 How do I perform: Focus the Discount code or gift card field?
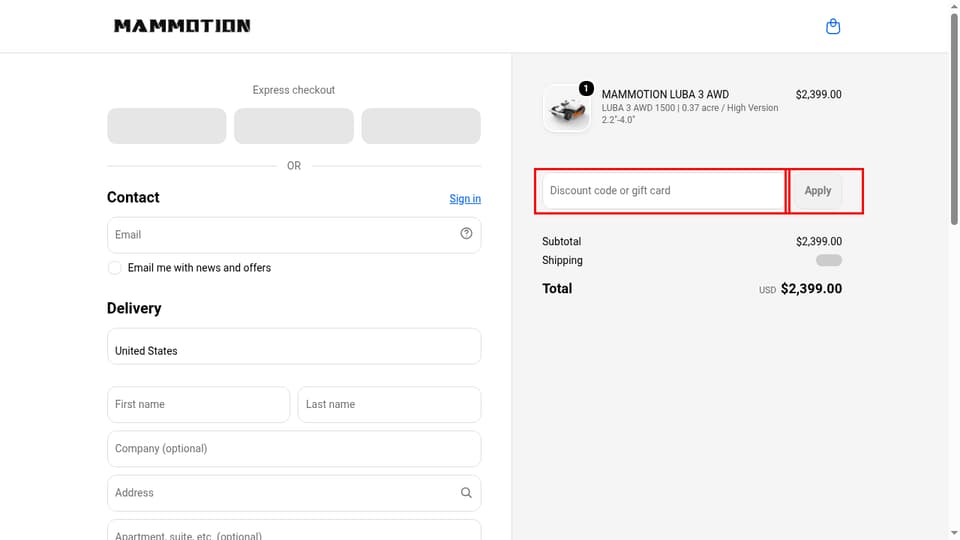coord(663,190)
